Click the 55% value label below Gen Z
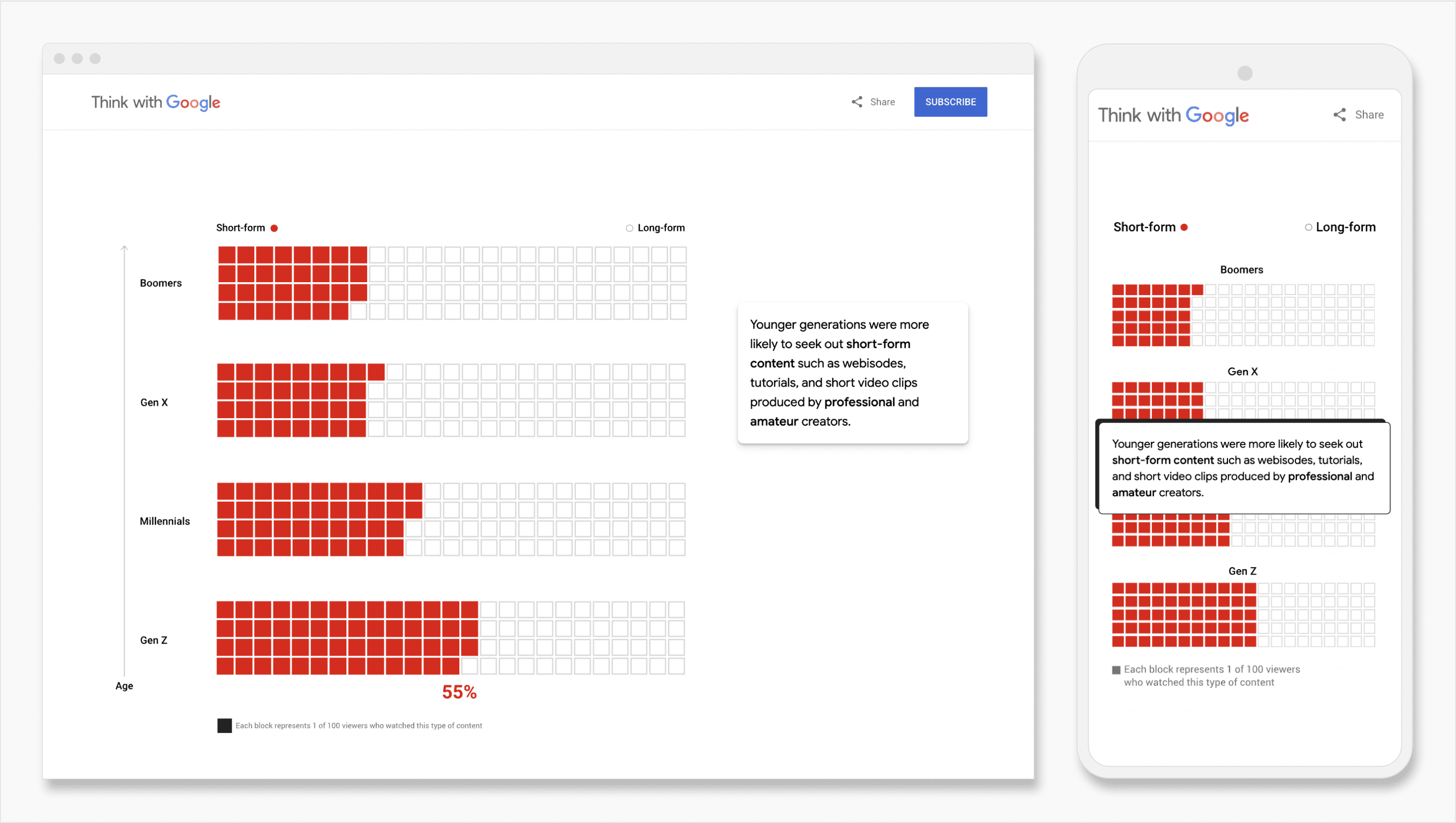The width and height of the screenshot is (1456, 823). (x=458, y=691)
